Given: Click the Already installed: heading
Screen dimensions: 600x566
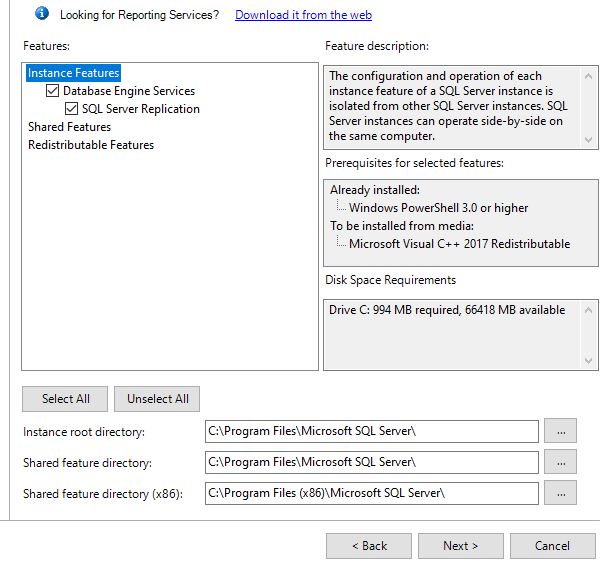Looking at the screenshot, I should click(x=375, y=190).
